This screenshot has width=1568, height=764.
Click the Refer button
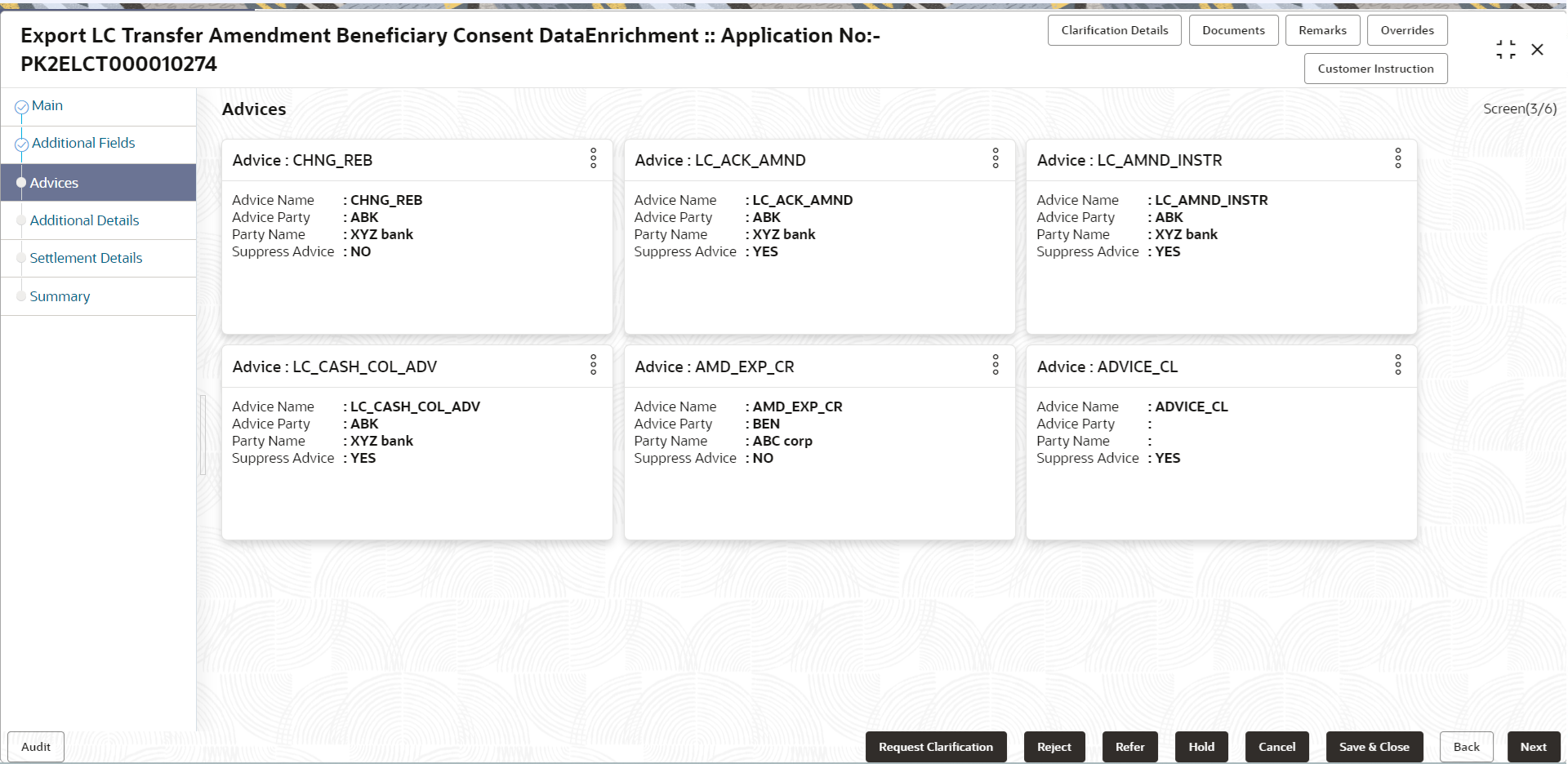coord(1130,747)
